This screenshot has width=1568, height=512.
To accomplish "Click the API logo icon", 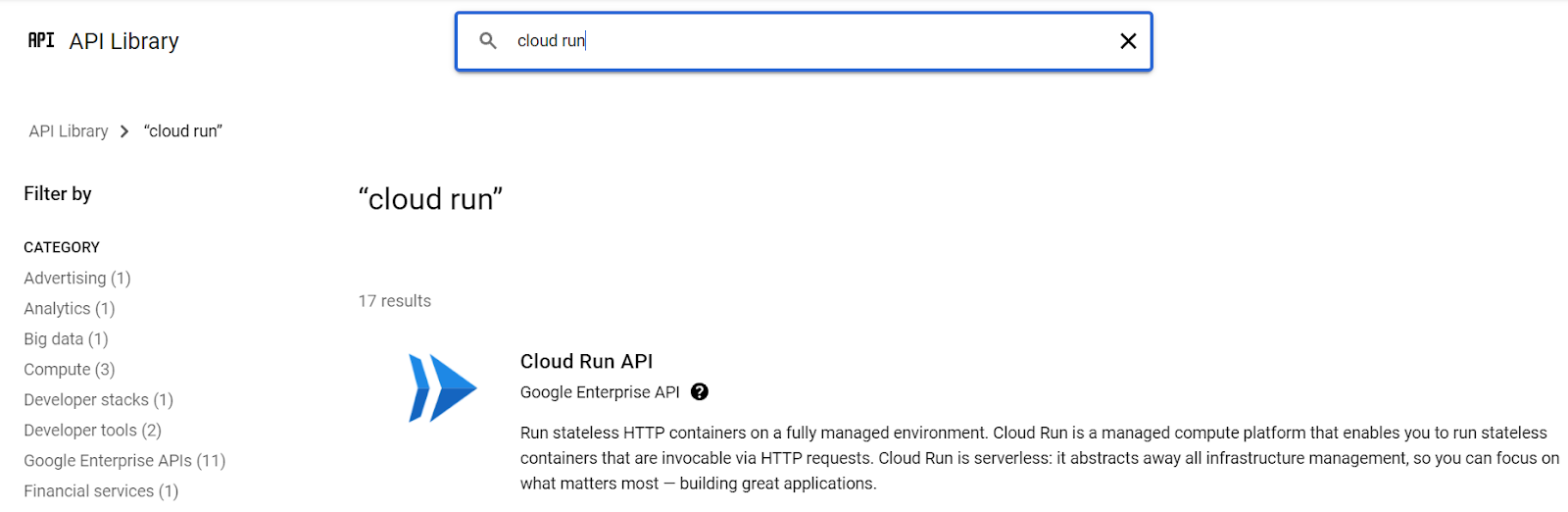I will tap(41, 40).
